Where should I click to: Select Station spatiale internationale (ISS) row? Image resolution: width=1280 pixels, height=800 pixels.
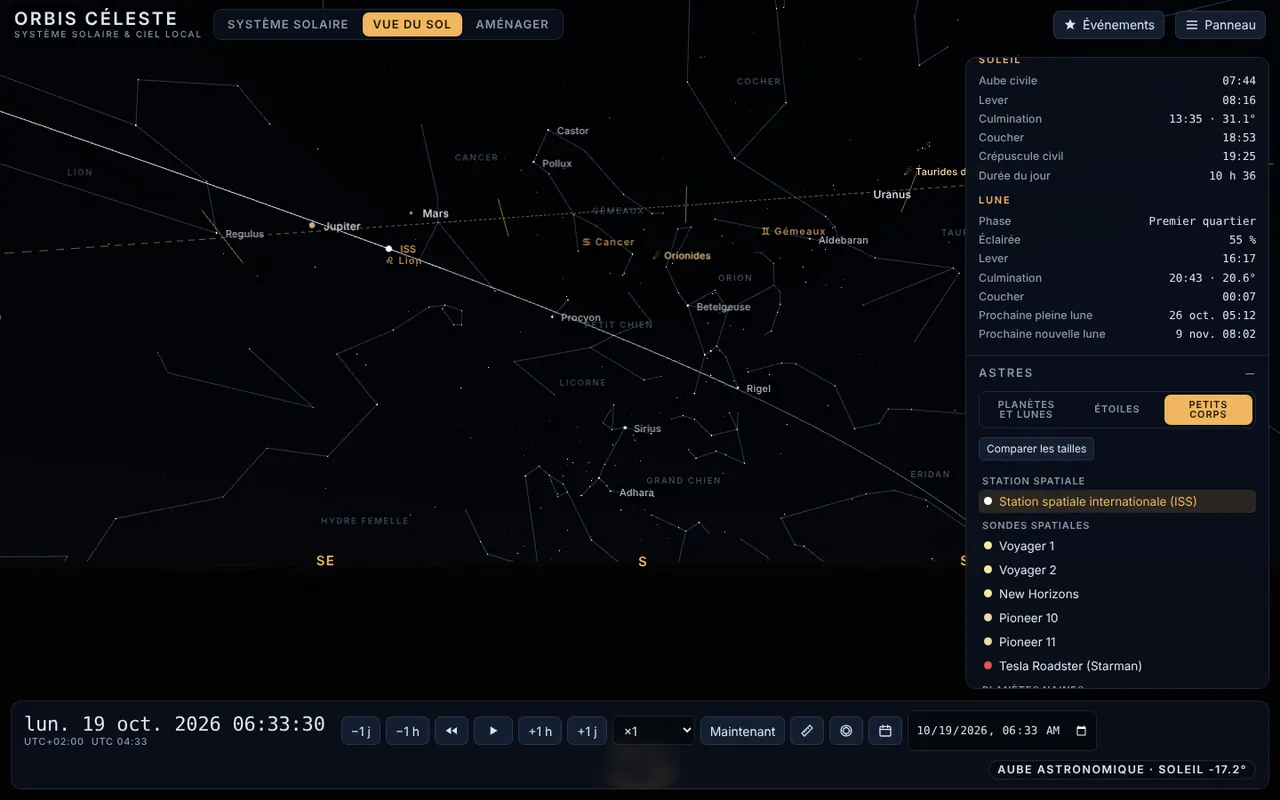(x=1117, y=502)
